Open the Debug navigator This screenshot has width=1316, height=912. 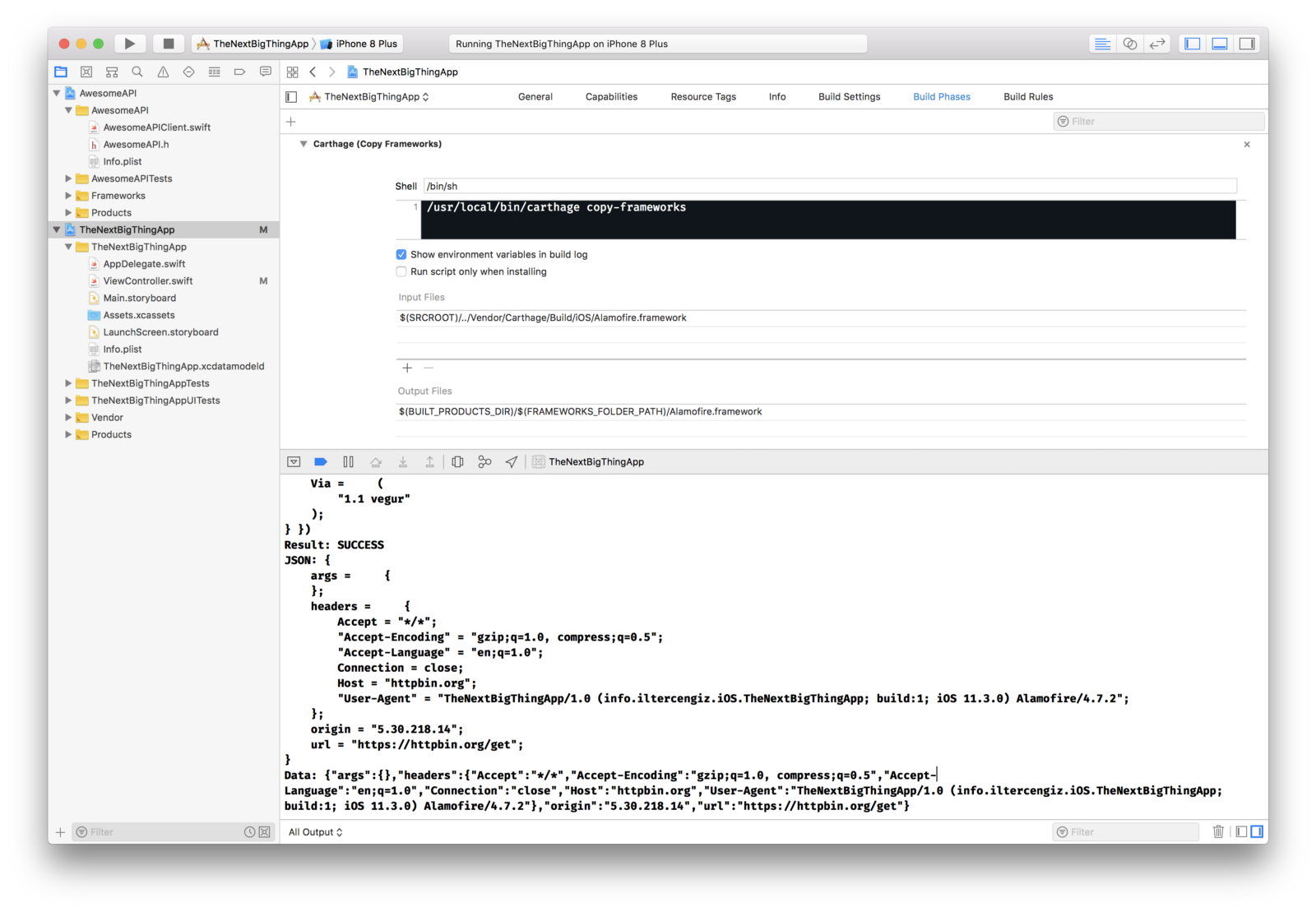214,72
